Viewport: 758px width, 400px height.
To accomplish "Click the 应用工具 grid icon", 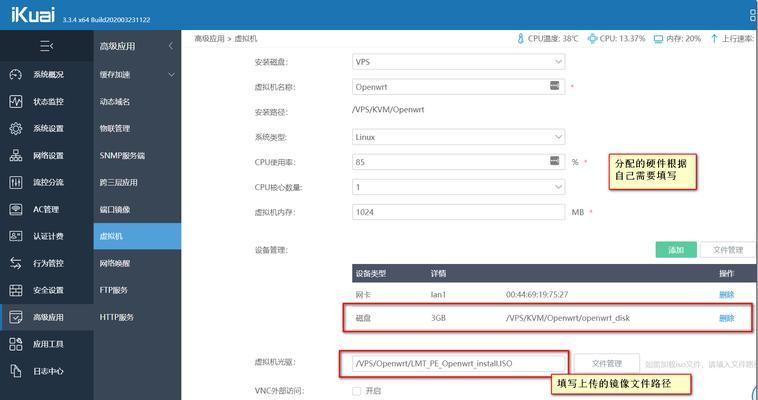I will (15, 344).
